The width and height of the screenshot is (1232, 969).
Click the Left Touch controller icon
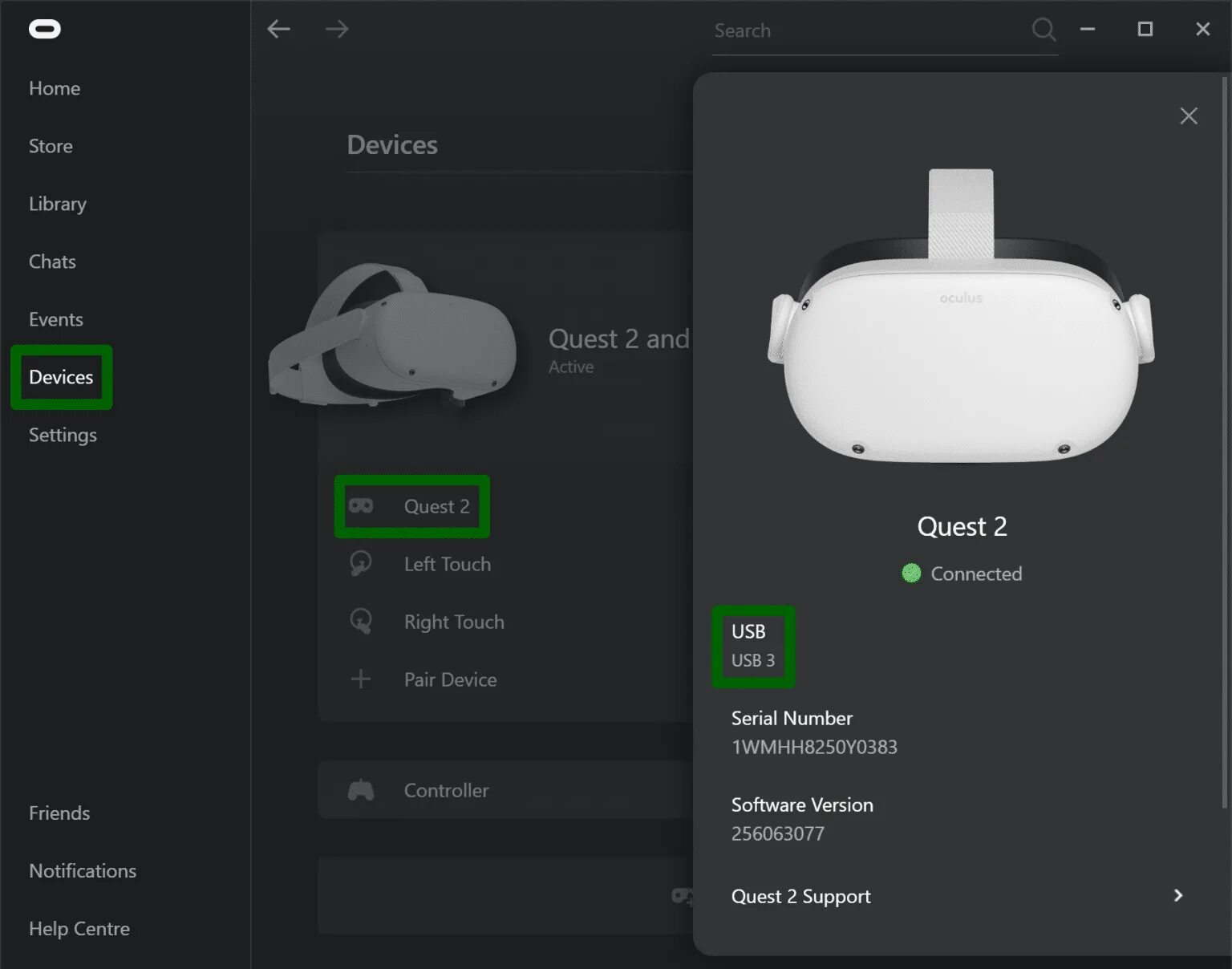coord(361,563)
